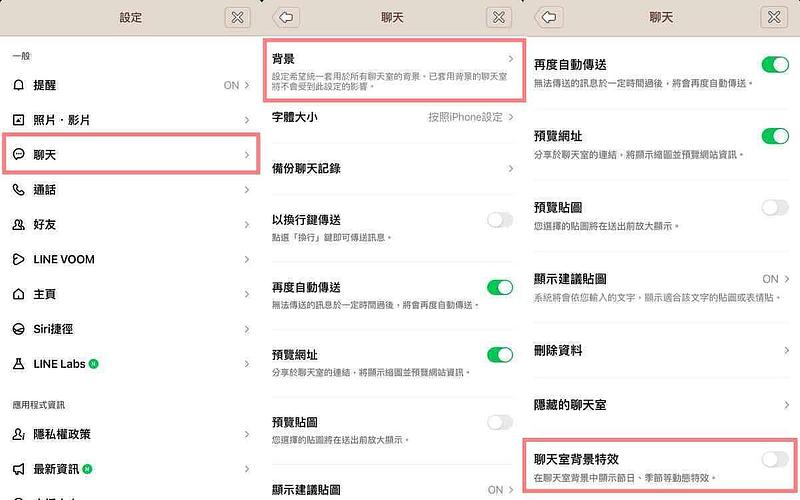The height and width of the screenshot is (500, 800).
Task: Expand the 刪除資料 row chevron
Action: tap(787, 351)
